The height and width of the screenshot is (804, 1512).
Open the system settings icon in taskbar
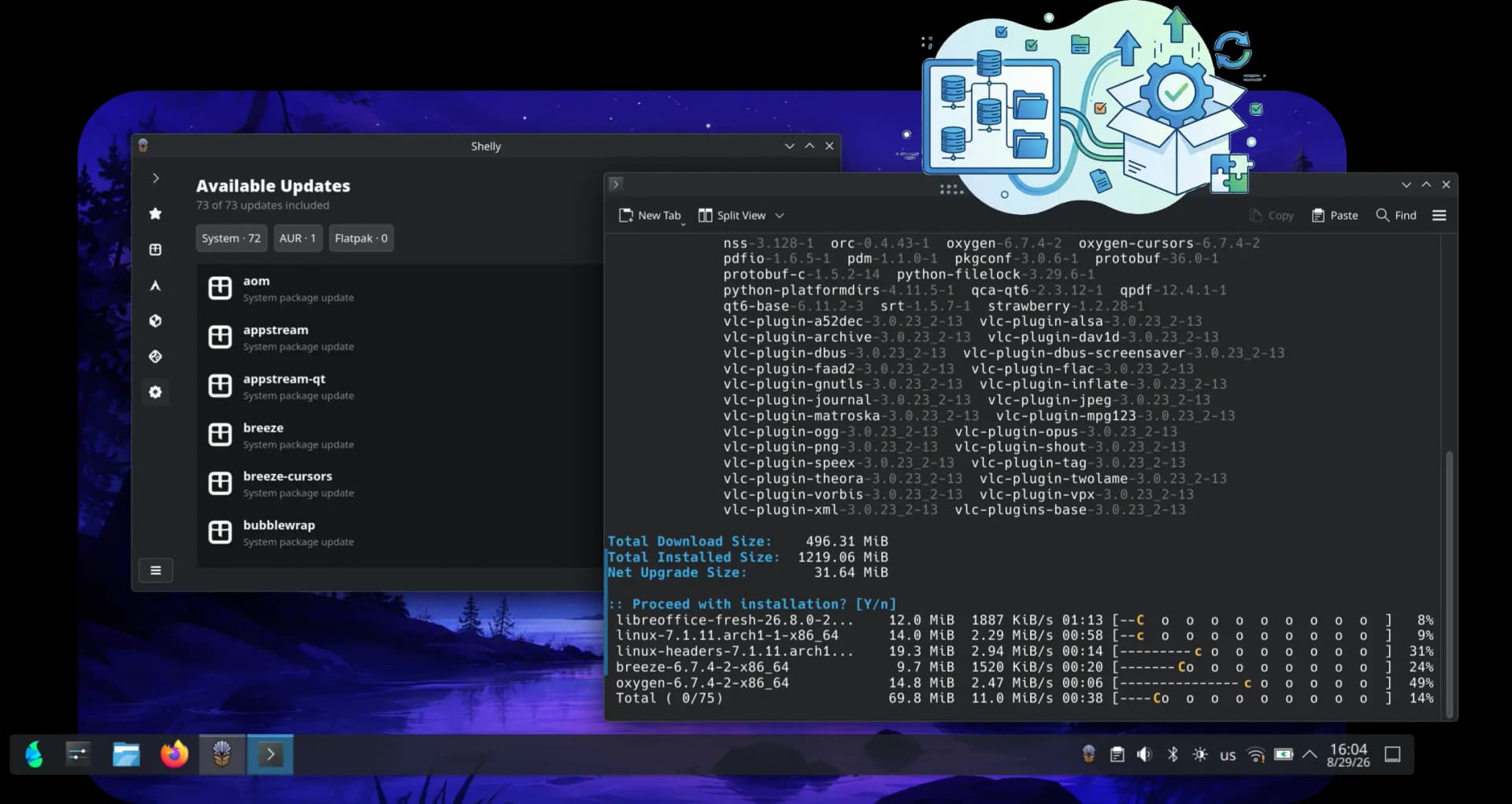tap(78, 754)
